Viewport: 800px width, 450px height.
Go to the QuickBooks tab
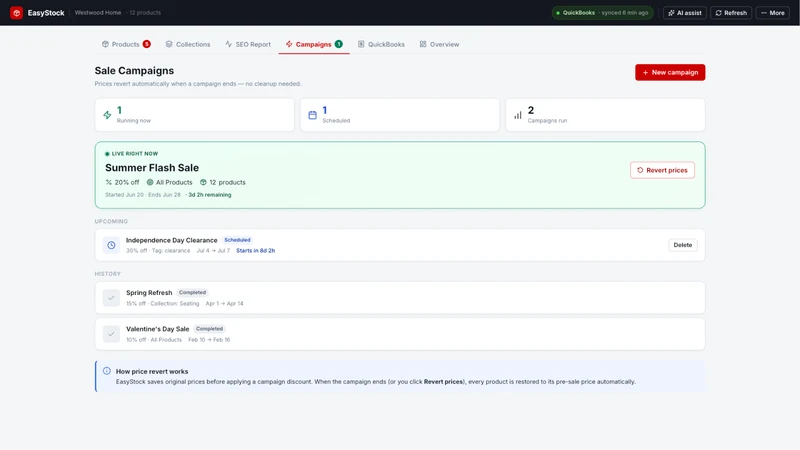click(x=381, y=44)
